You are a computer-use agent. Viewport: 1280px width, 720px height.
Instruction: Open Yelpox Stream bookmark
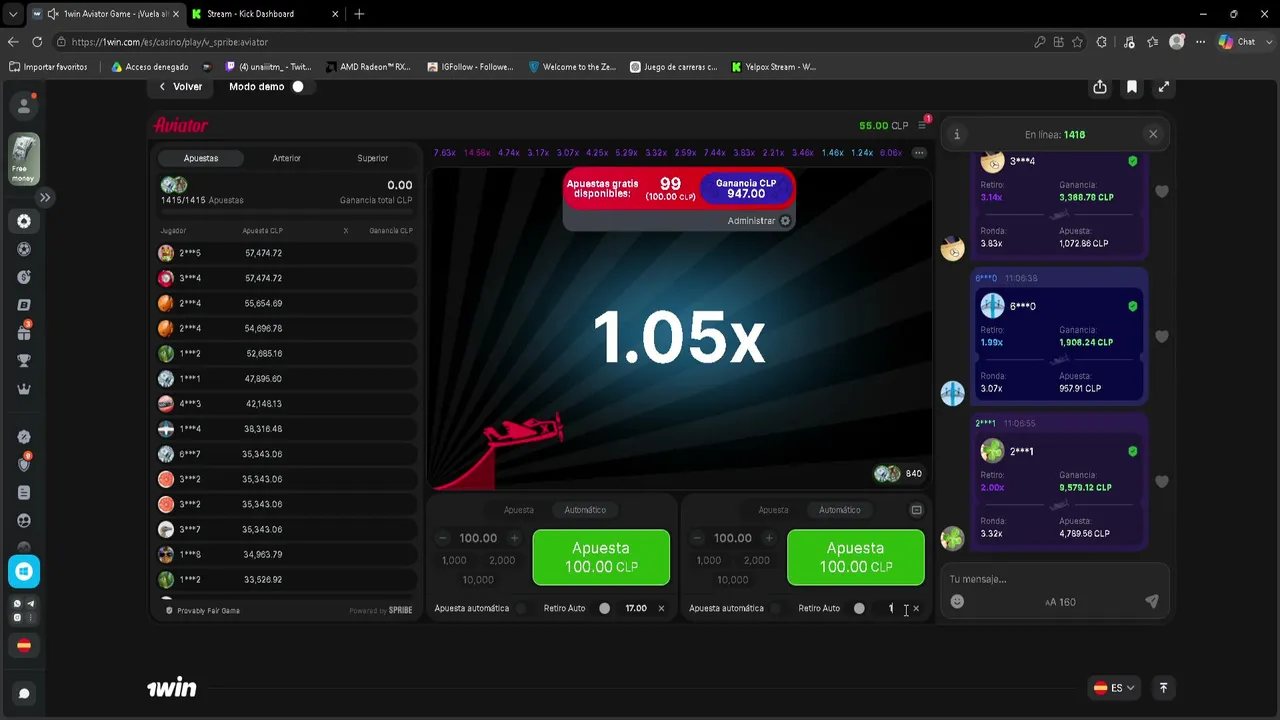[x=774, y=67]
